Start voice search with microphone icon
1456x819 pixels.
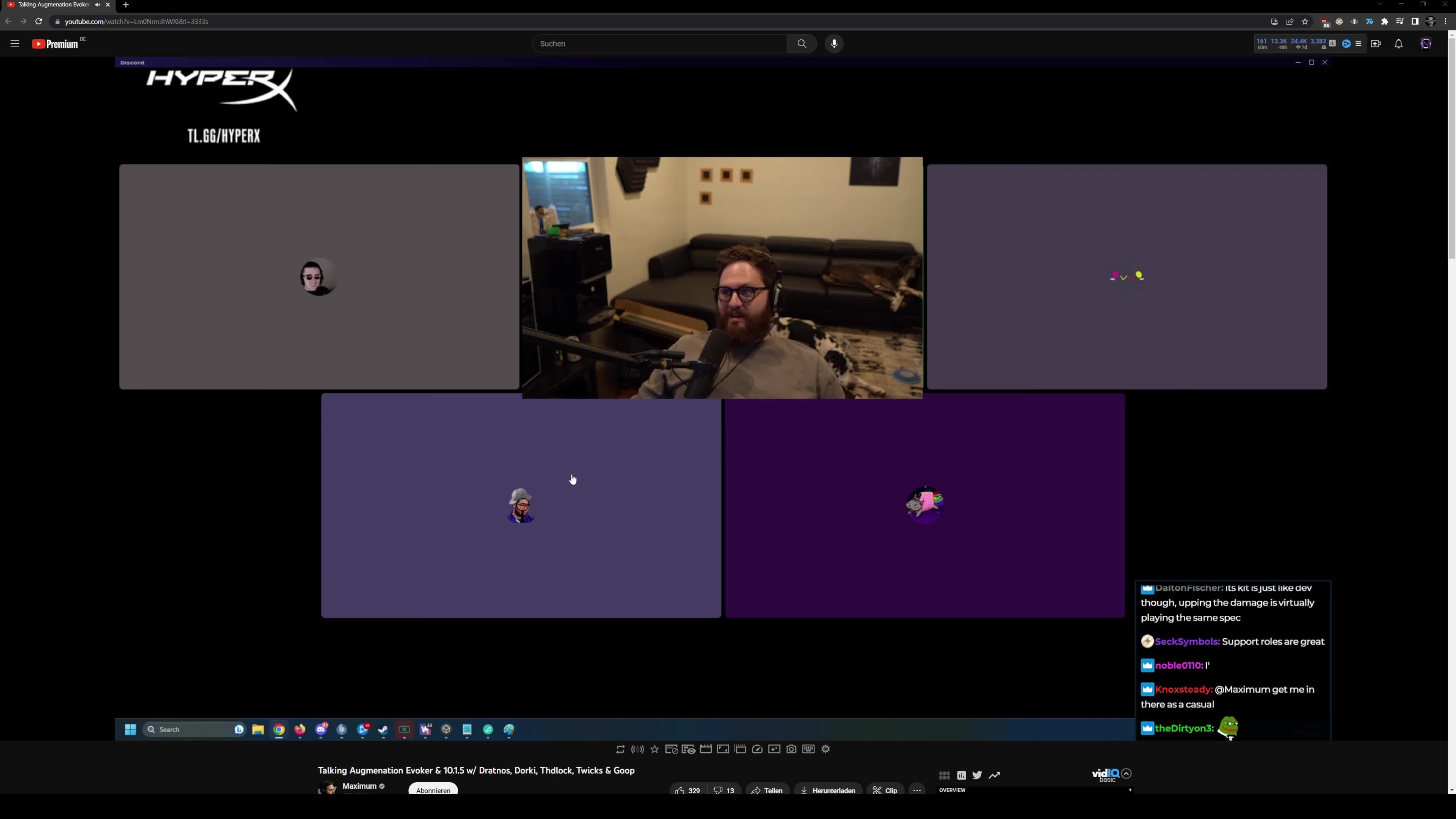834,44
